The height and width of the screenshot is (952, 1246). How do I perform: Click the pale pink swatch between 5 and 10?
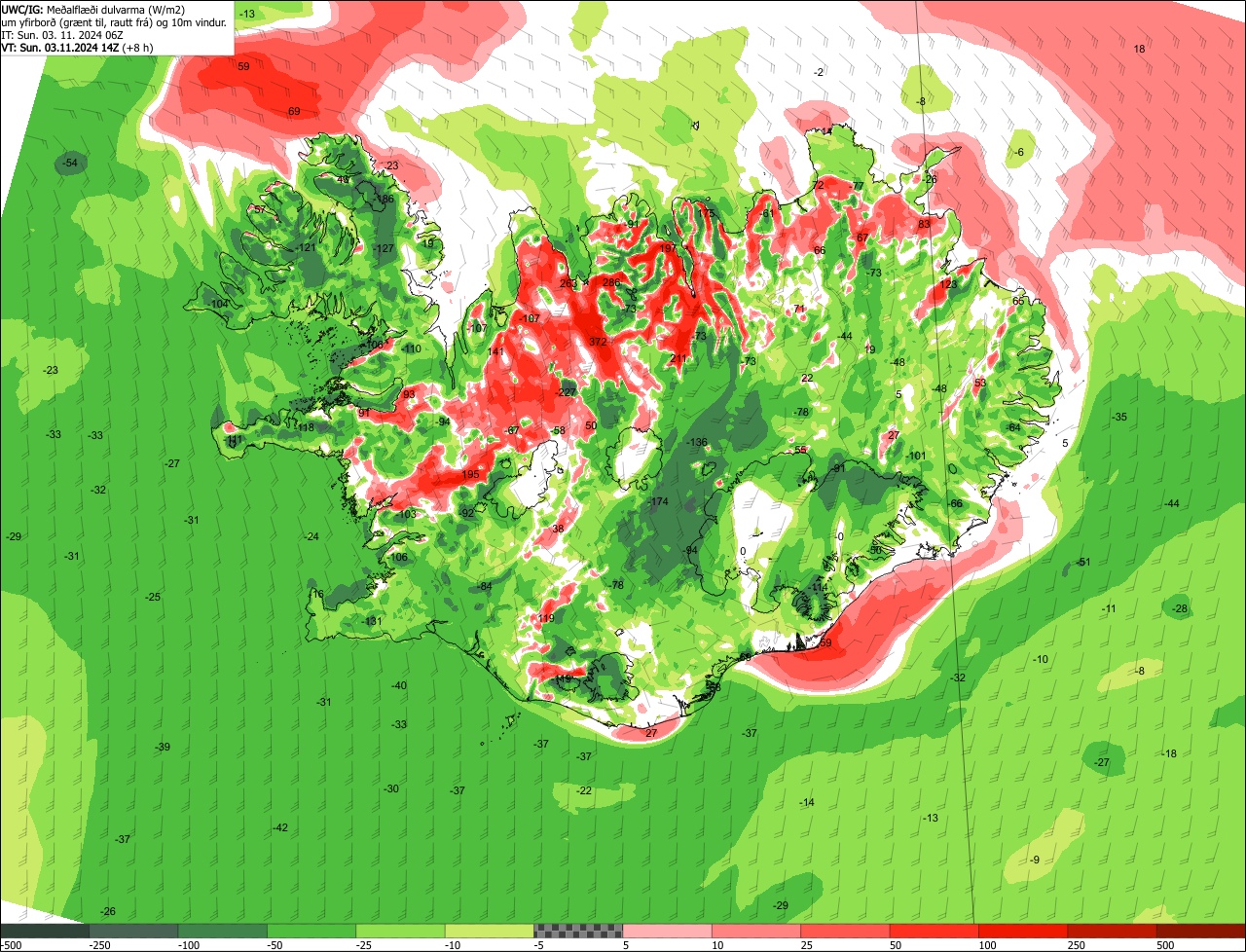(x=668, y=931)
